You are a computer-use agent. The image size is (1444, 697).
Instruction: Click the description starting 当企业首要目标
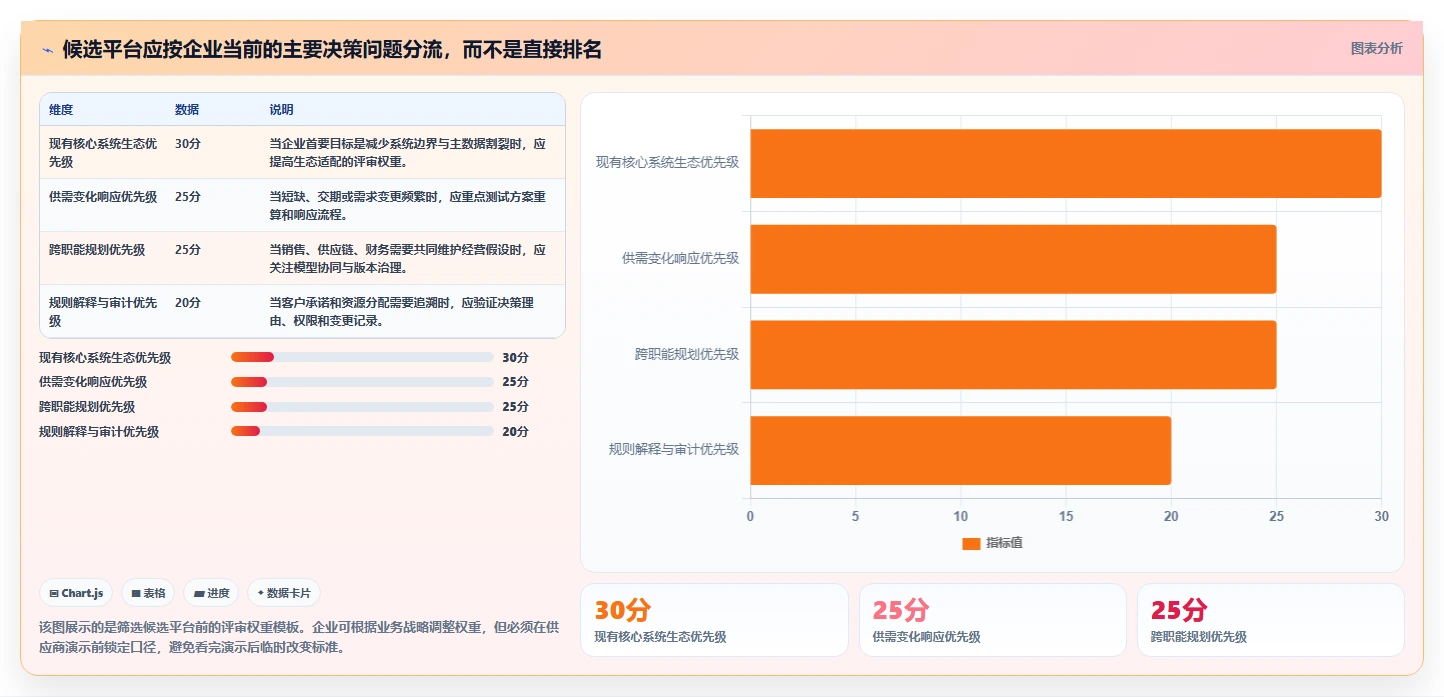tap(408, 152)
